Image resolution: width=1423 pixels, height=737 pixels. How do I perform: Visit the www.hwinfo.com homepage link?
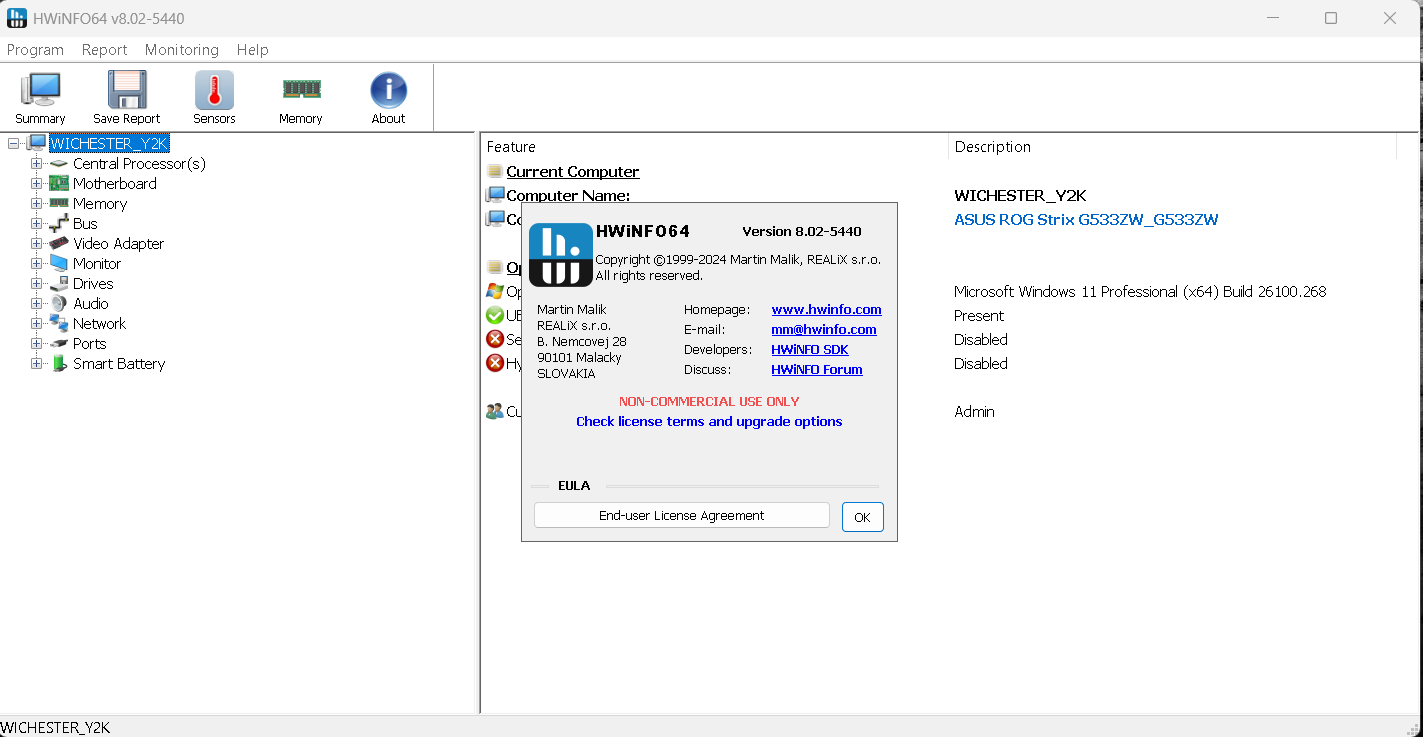coord(826,310)
